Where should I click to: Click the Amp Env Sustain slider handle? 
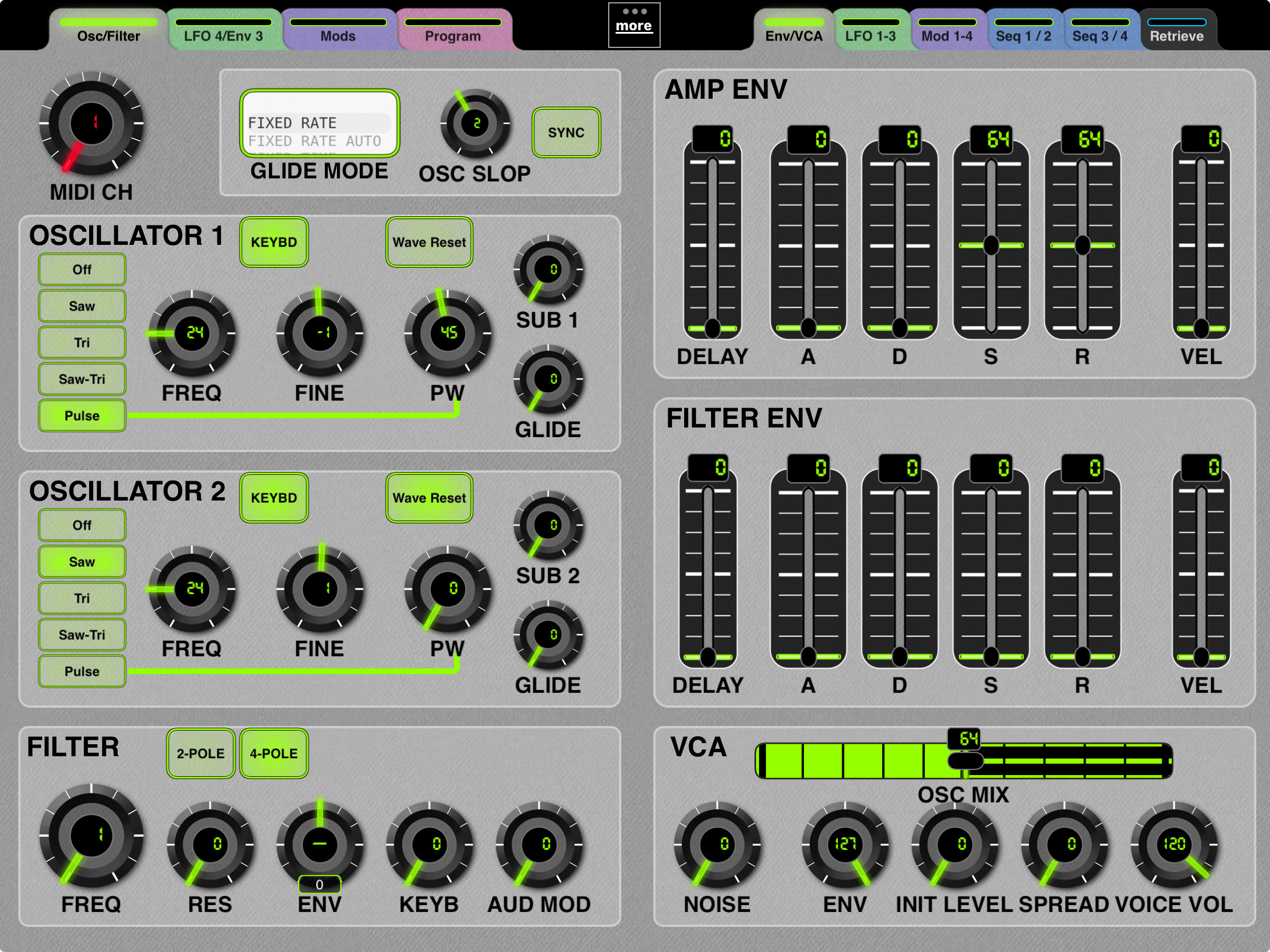991,245
